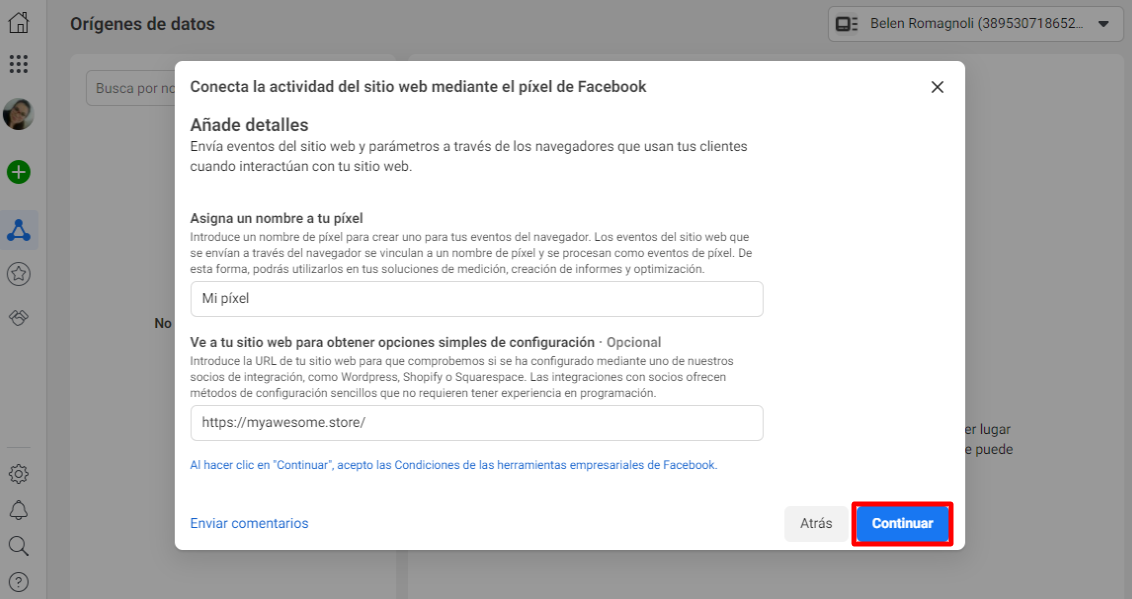
Task: Click the Asigna un nombre a tu píxel label
Action: click(x=277, y=218)
